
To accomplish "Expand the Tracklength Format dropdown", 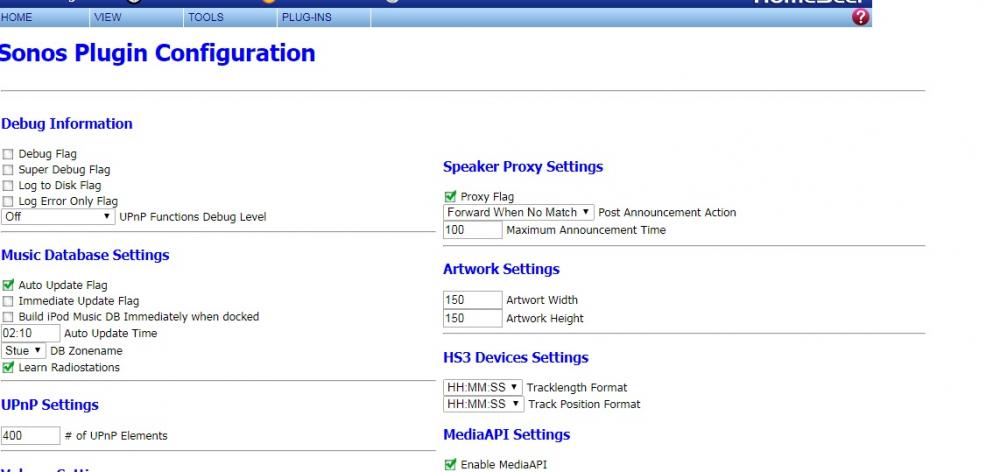I will click(483, 387).
